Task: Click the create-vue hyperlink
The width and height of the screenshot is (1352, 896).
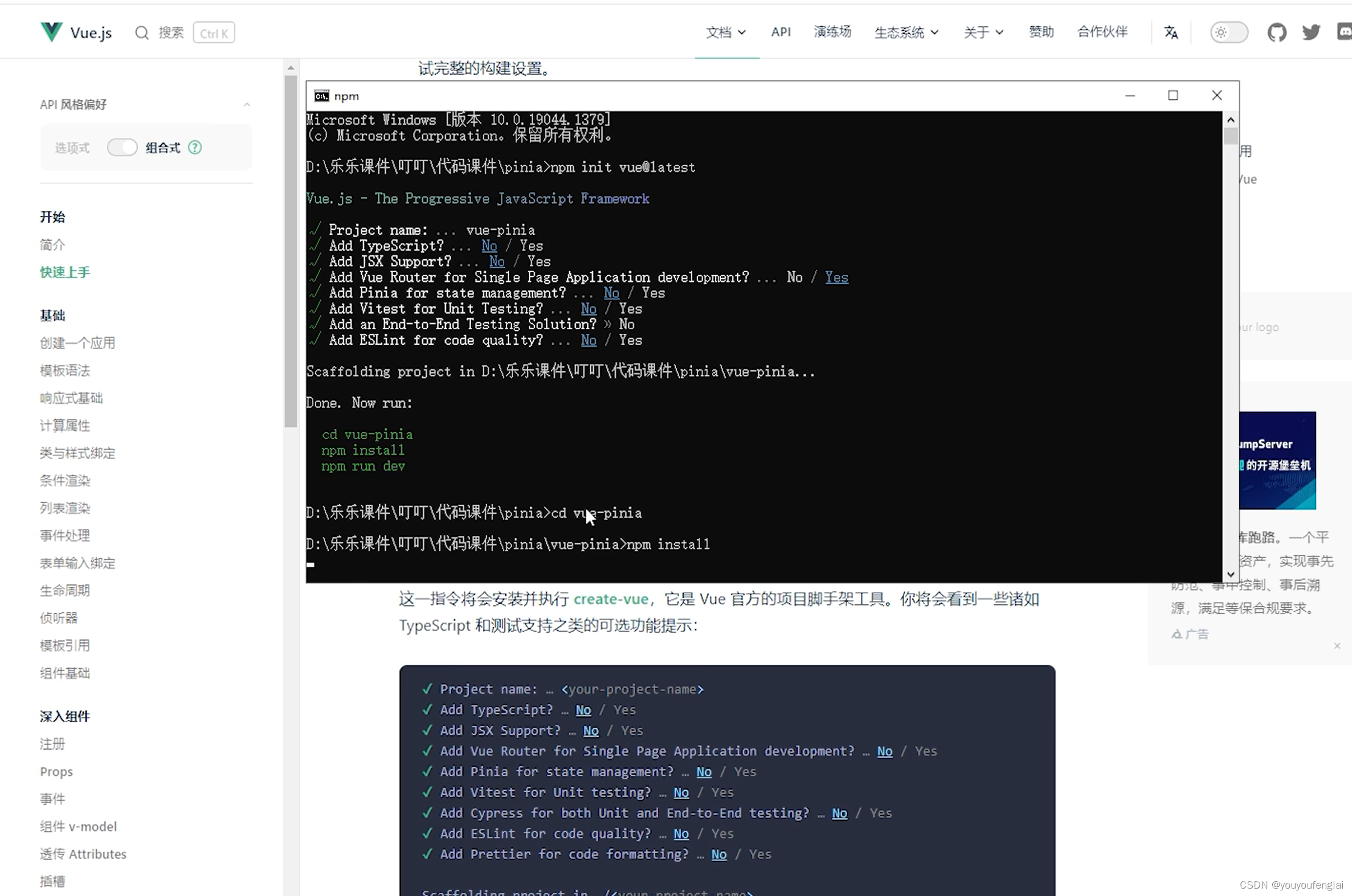Action: point(611,599)
